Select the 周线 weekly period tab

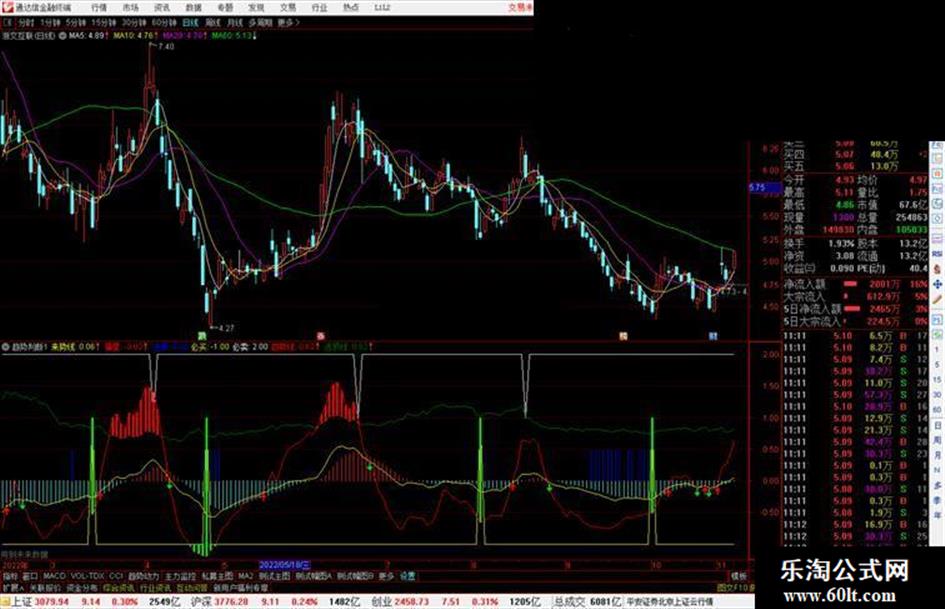point(212,23)
